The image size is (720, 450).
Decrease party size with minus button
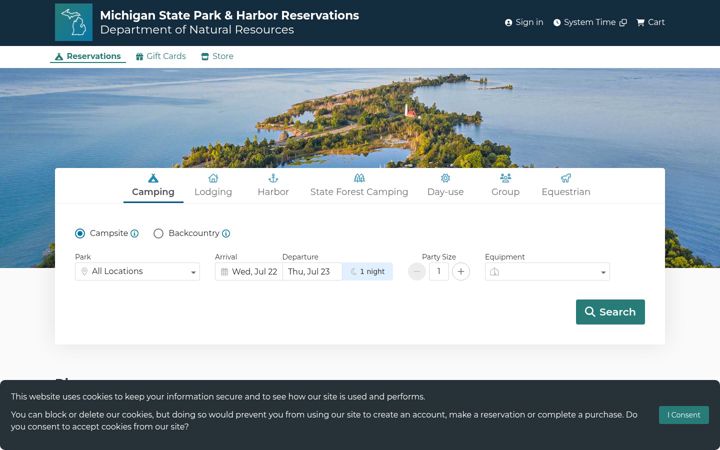point(417,271)
